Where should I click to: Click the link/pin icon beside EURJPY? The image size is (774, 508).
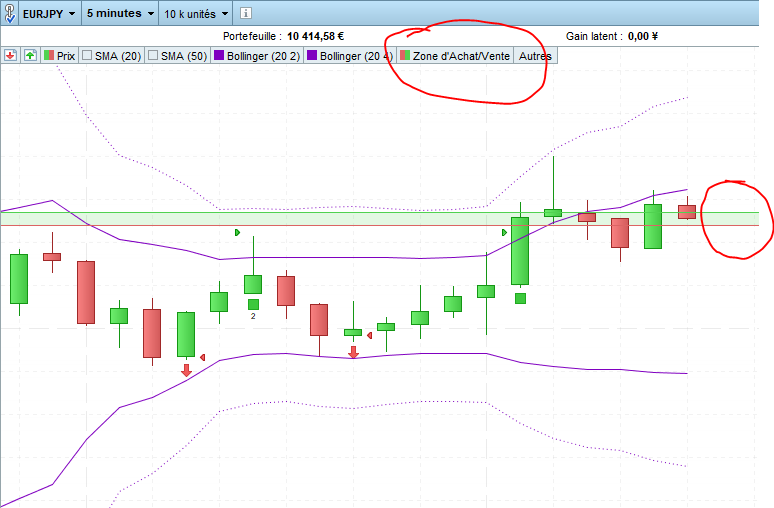[x=10, y=13]
